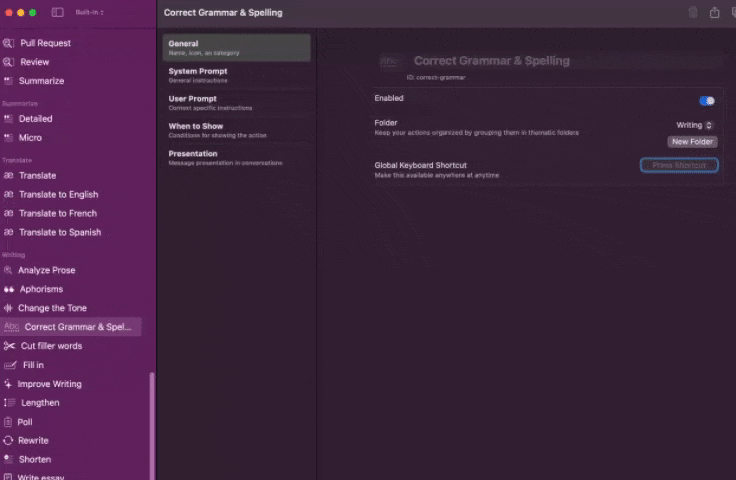736x480 pixels.
Task: Click the Summarize action icon
Action: click(x=8, y=81)
